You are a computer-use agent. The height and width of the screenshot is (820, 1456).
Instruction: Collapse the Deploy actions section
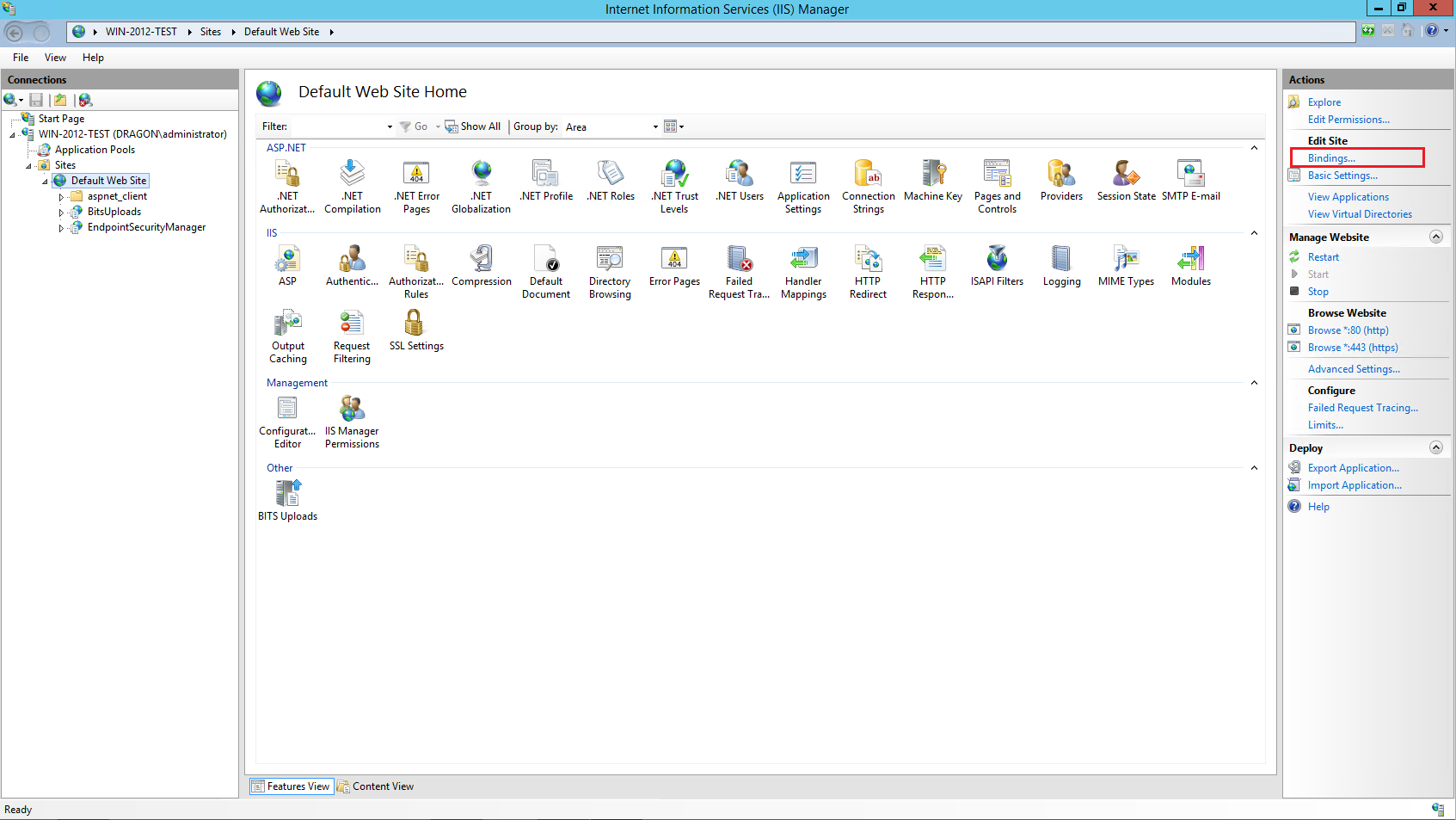point(1435,447)
